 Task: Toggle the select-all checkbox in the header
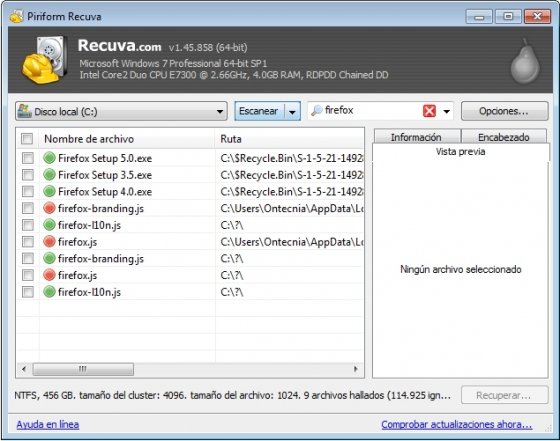click(27, 139)
